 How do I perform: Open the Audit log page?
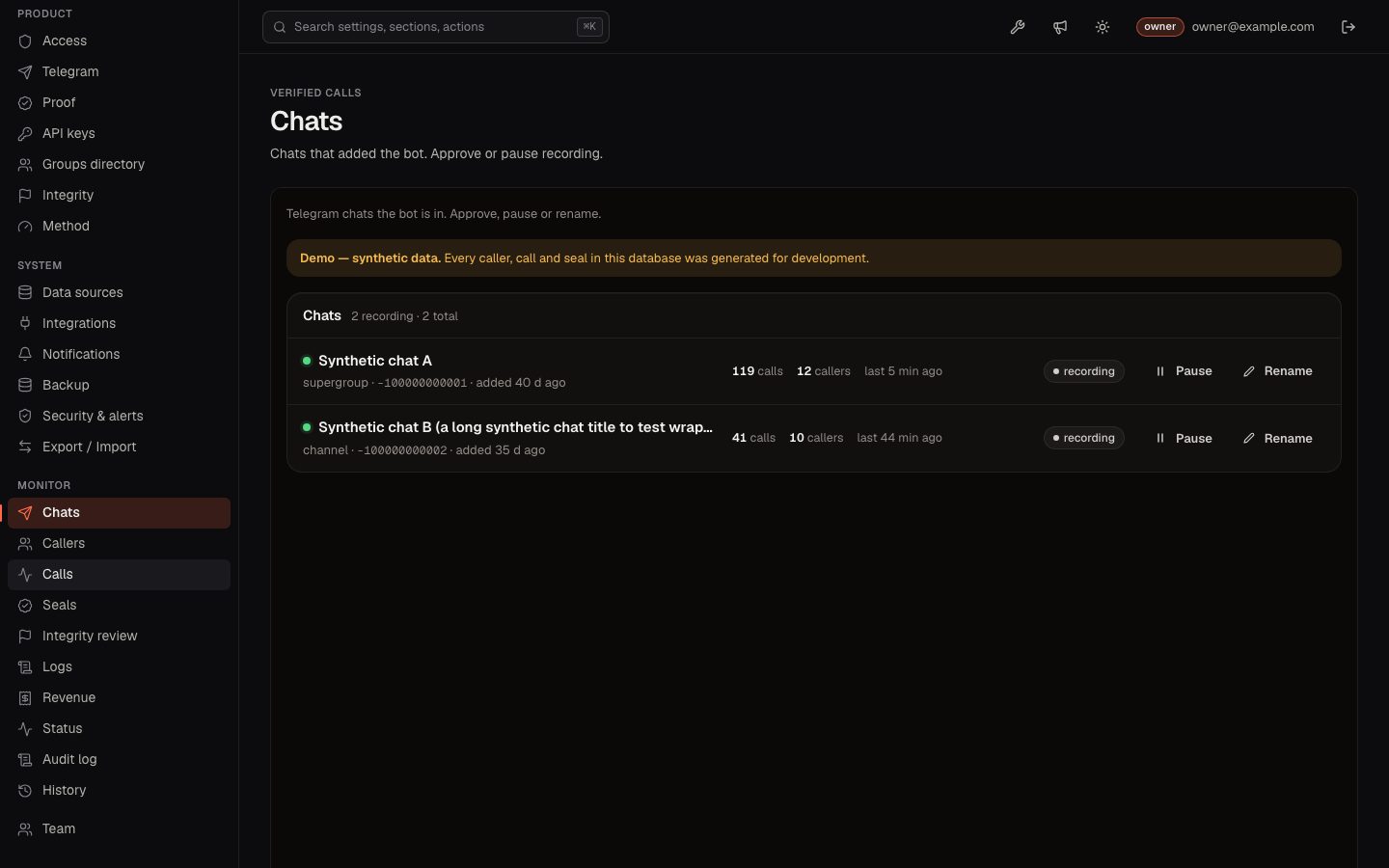(x=119, y=760)
